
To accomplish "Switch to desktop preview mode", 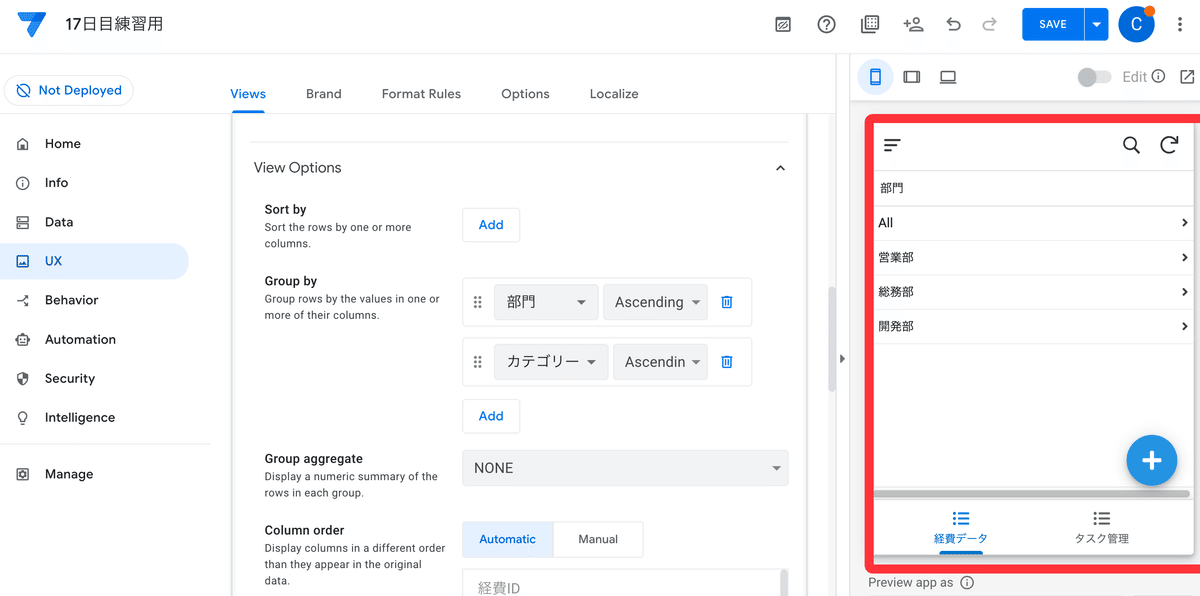I will [x=947, y=77].
